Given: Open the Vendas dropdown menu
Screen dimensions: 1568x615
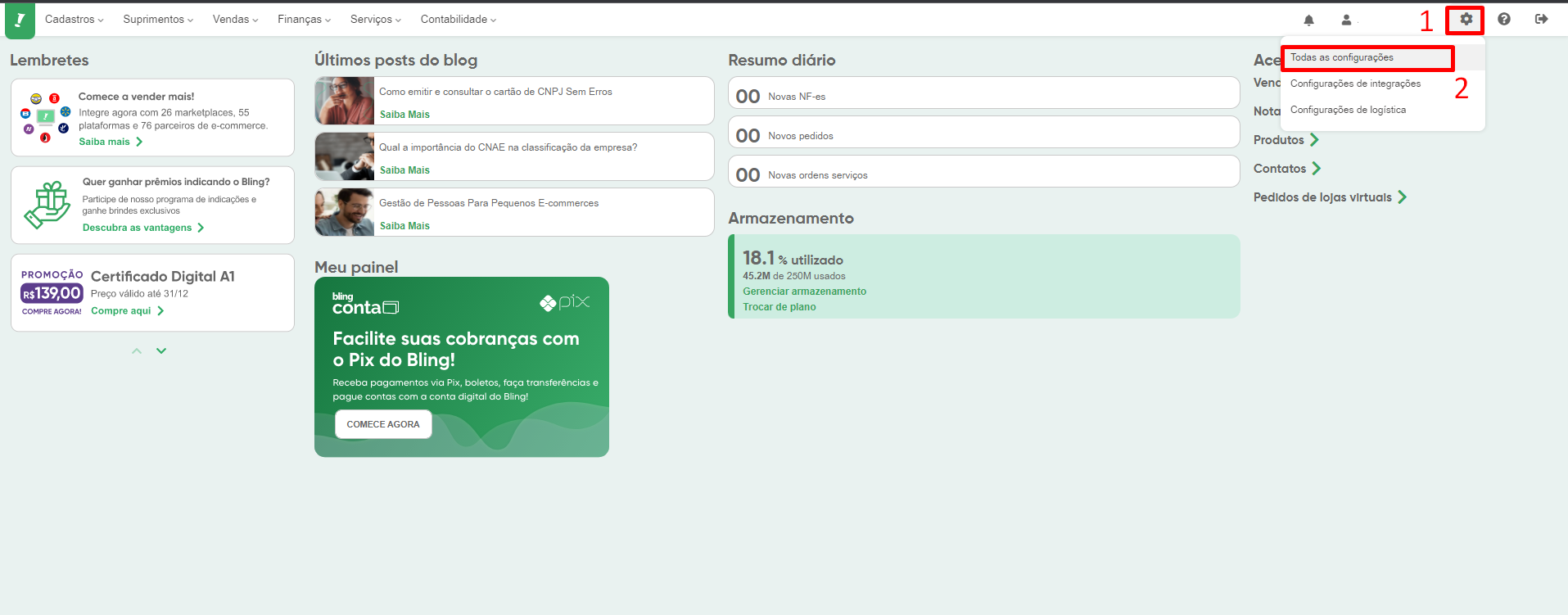Looking at the screenshot, I should (235, 19).
